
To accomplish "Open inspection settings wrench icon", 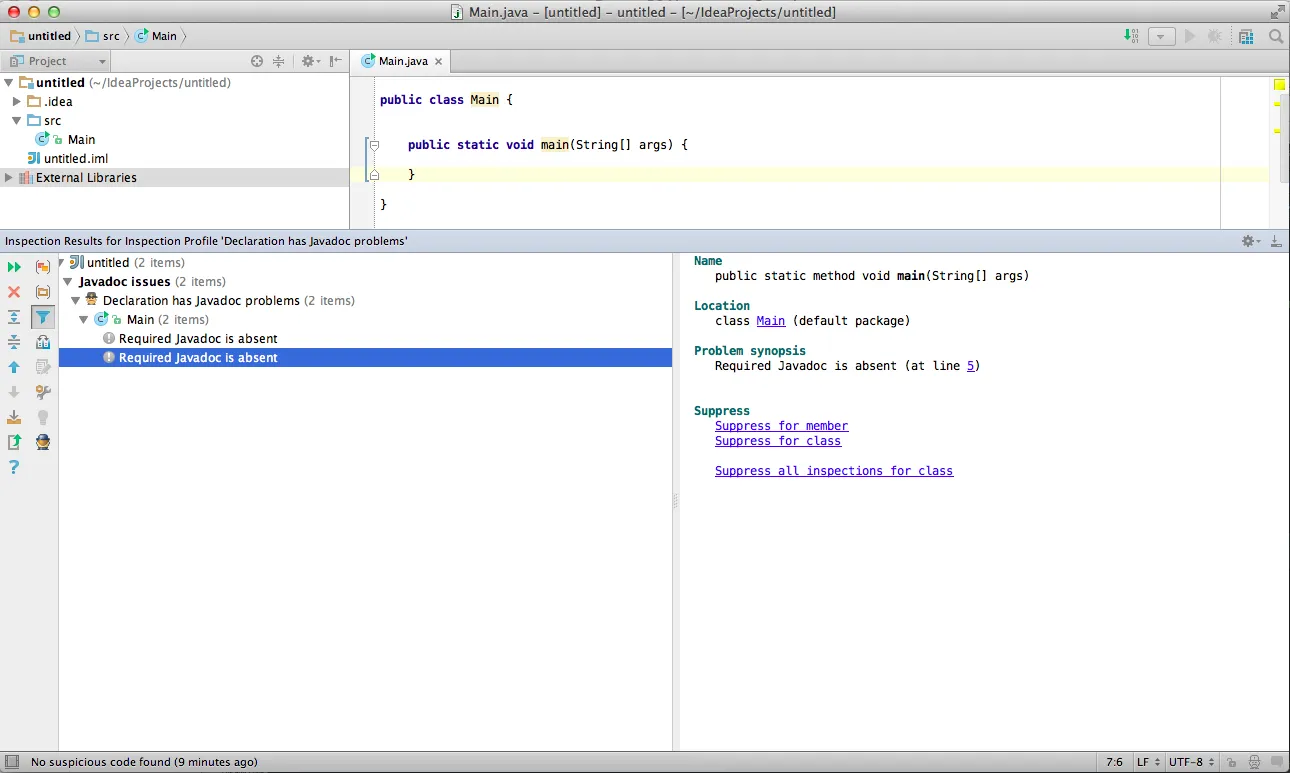I will click(43, 392).
